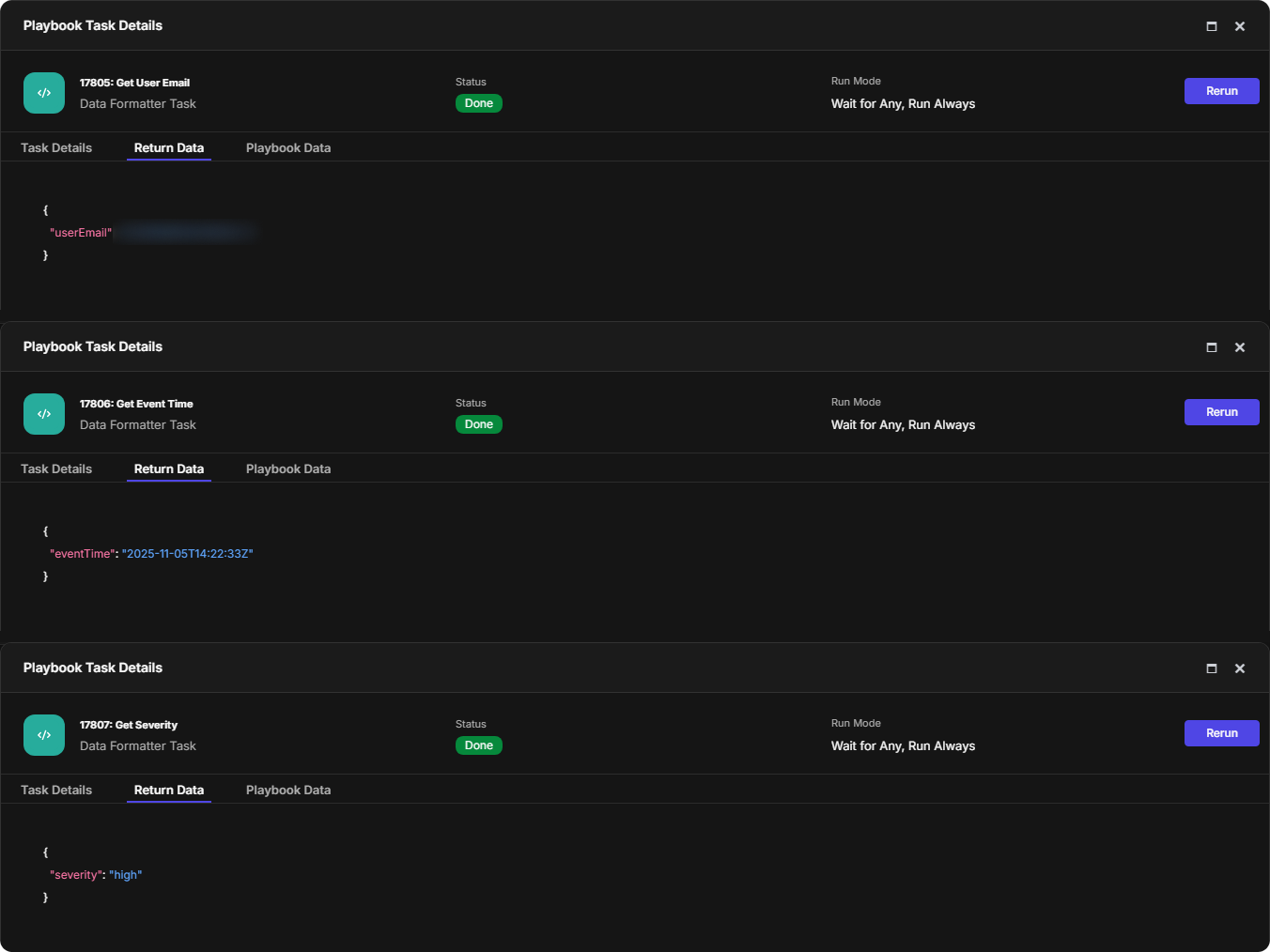
Task: Click the Done status badge for Get User Email
Action: pos(479,103)
